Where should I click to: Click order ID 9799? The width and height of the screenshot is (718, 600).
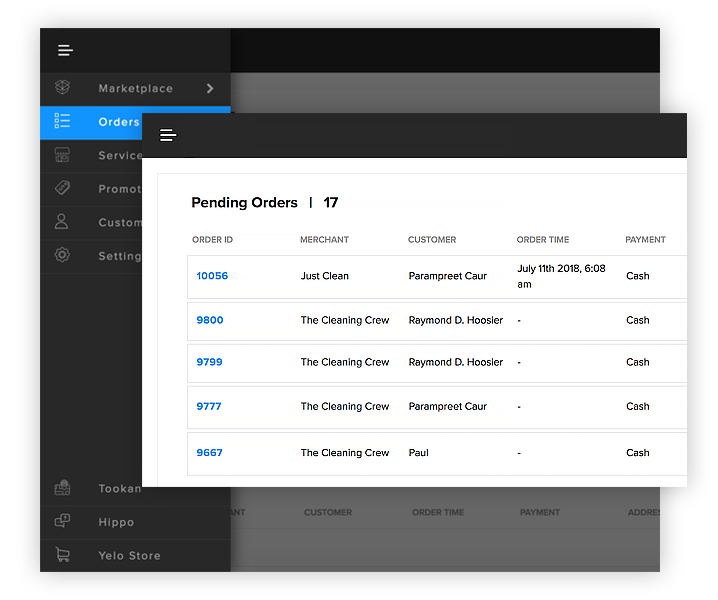(209, 362)
